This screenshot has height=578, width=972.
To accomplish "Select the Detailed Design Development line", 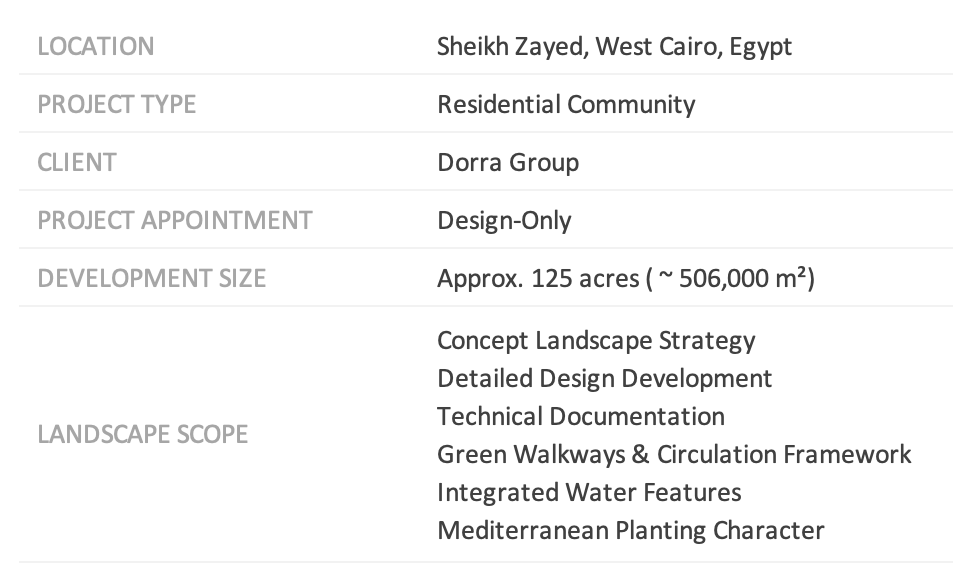I will [x=604, y=379].
